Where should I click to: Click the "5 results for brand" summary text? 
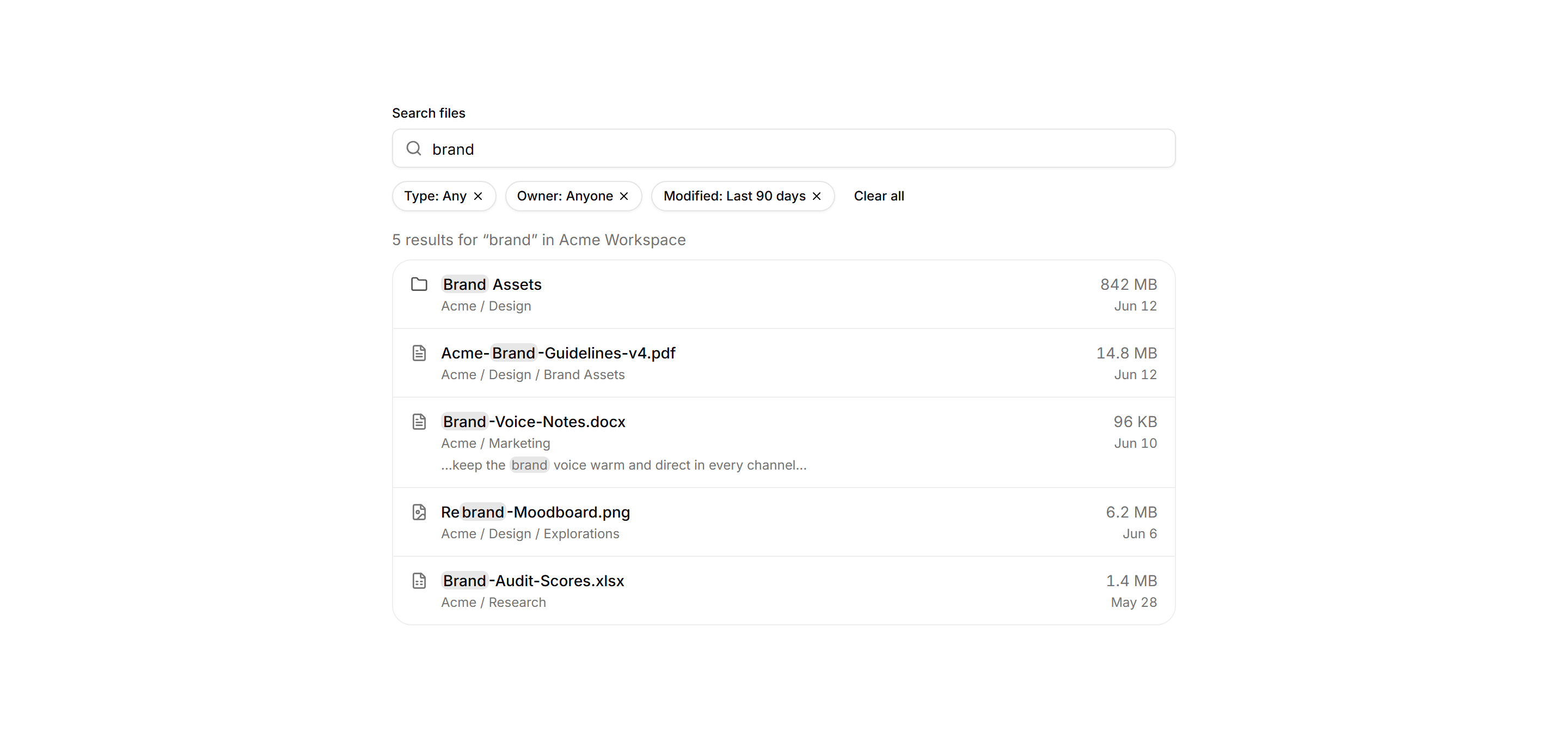[538, 240]
